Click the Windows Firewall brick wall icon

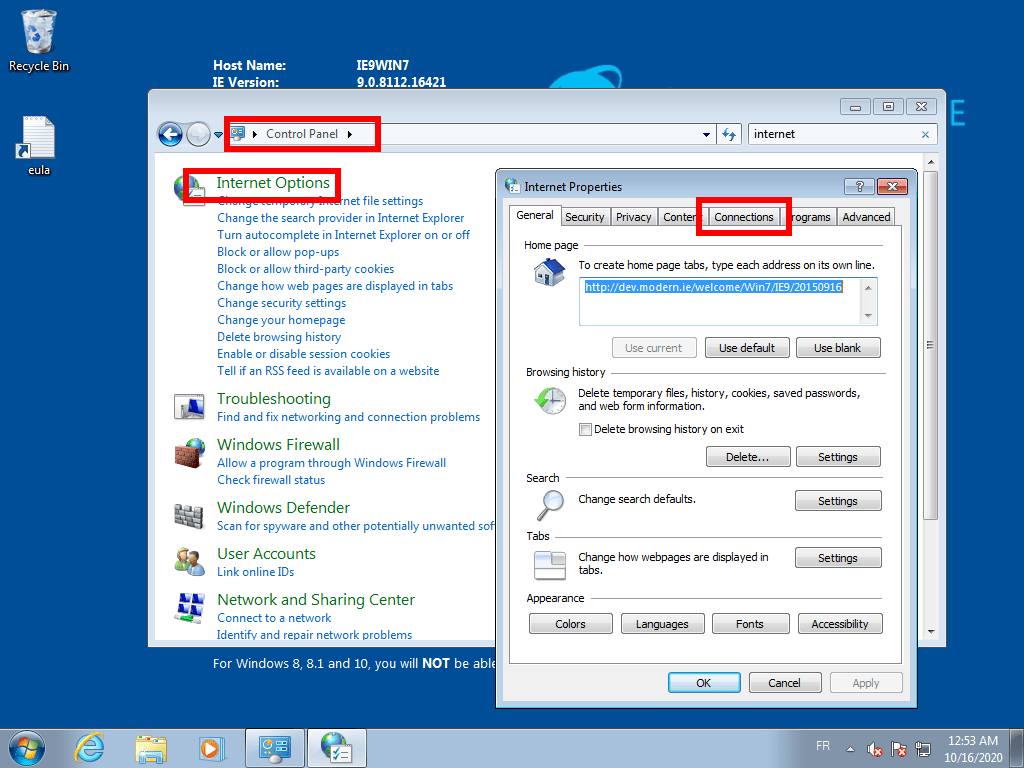tap(190, 452)
